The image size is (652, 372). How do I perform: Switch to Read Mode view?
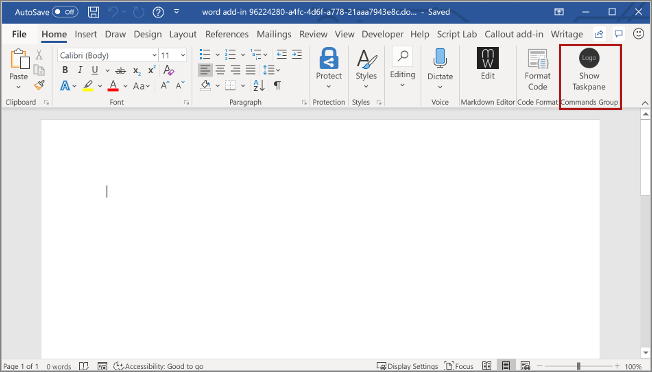pos(487,366)
